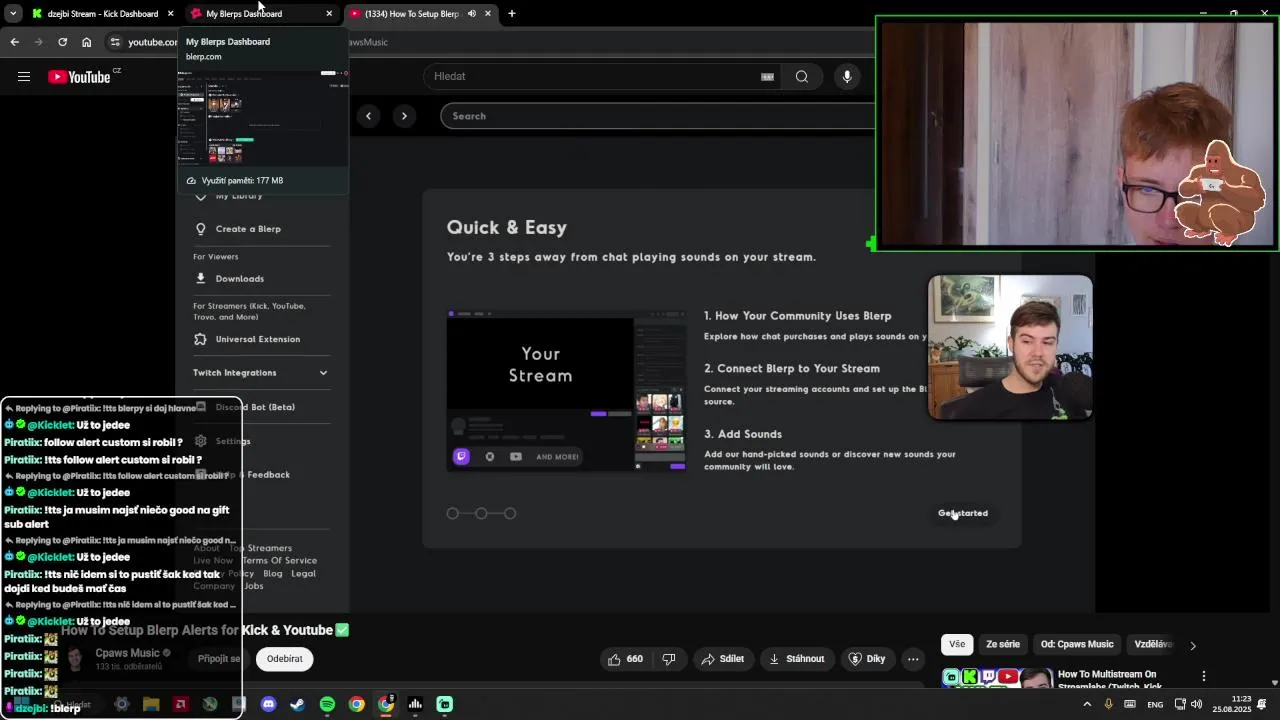Image resolution: width=1280 pixels, height=720 pixels.
Task: Click the Create a Blerp lightbulb icon
Action: point(200,229)
